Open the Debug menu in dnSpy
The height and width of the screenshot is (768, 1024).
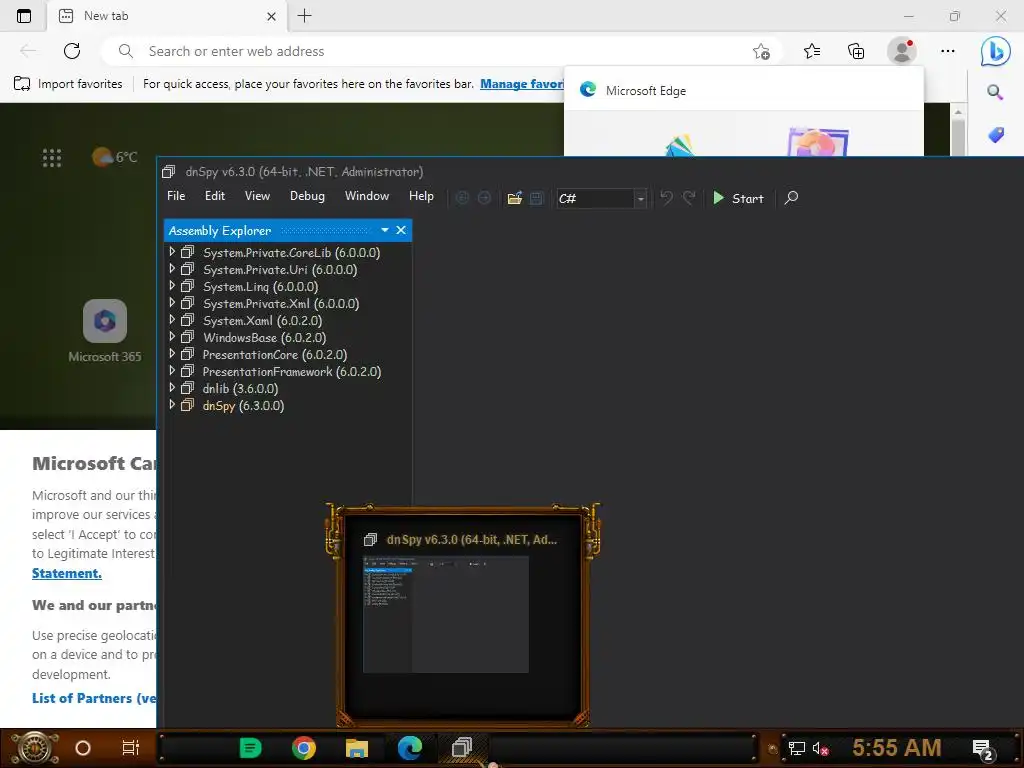tap(307, 196)
